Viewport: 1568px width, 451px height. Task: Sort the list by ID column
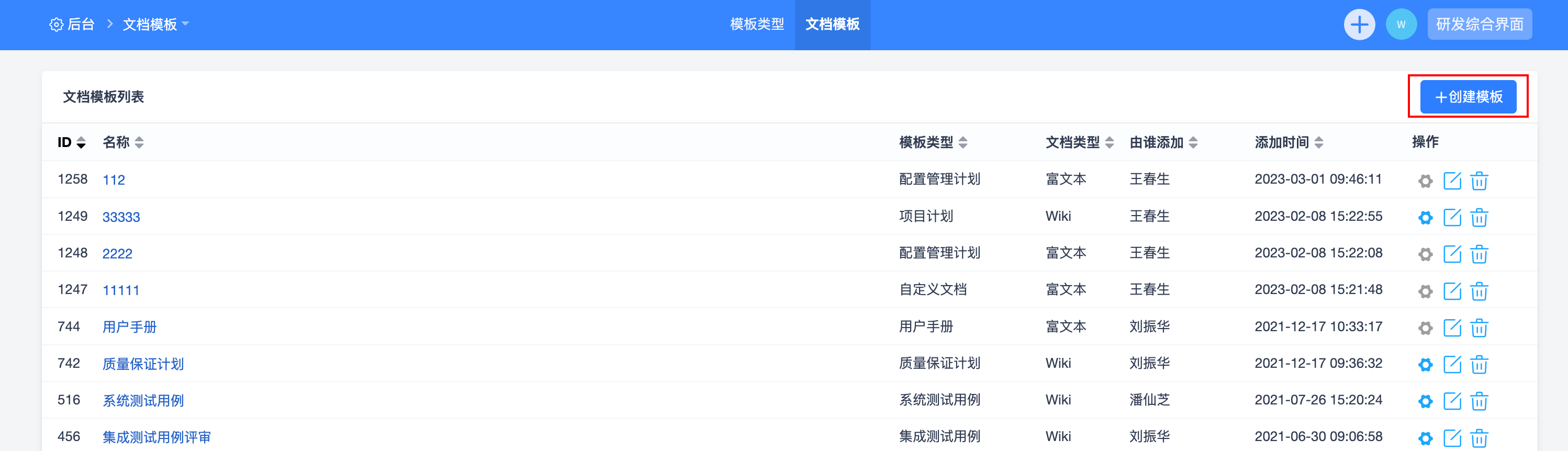pyautogui.click(x=81, y=142)
